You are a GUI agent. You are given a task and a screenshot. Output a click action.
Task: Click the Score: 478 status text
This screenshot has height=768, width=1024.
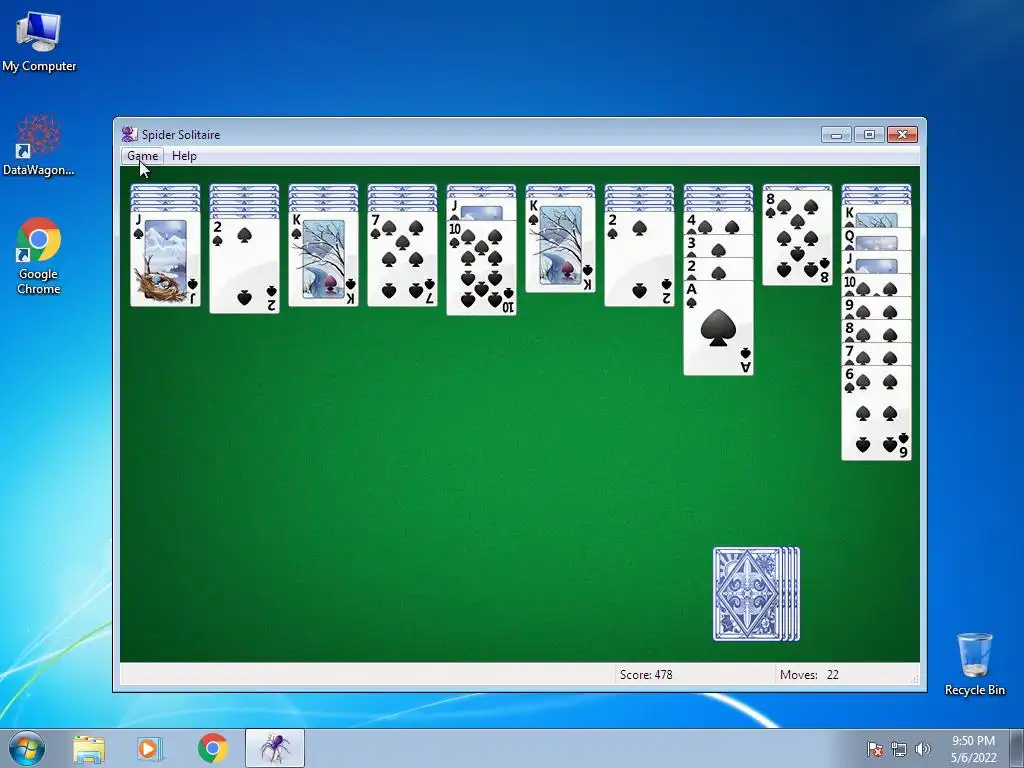(x=646, y=675)
